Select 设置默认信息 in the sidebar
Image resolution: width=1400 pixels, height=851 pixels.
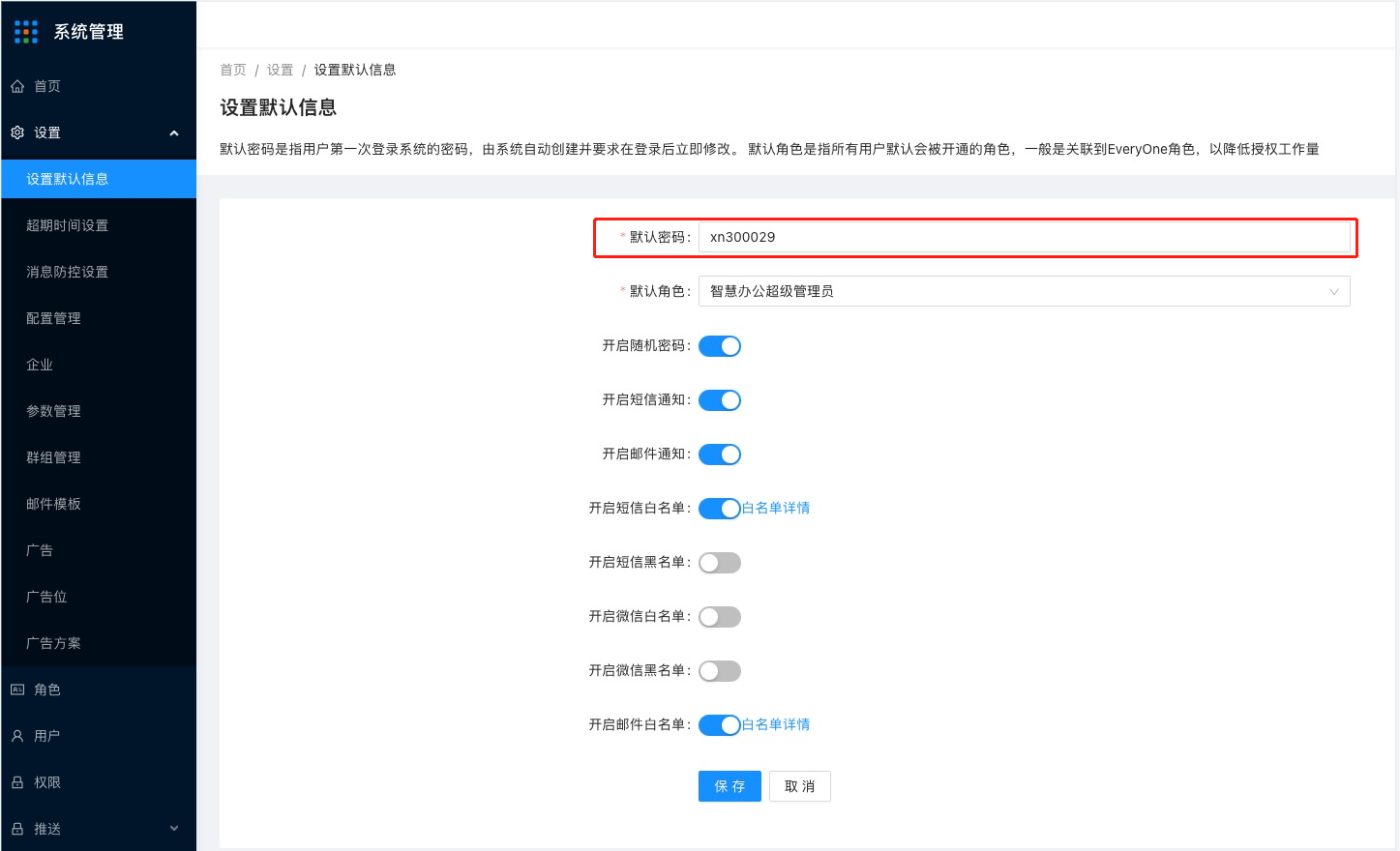99,179
